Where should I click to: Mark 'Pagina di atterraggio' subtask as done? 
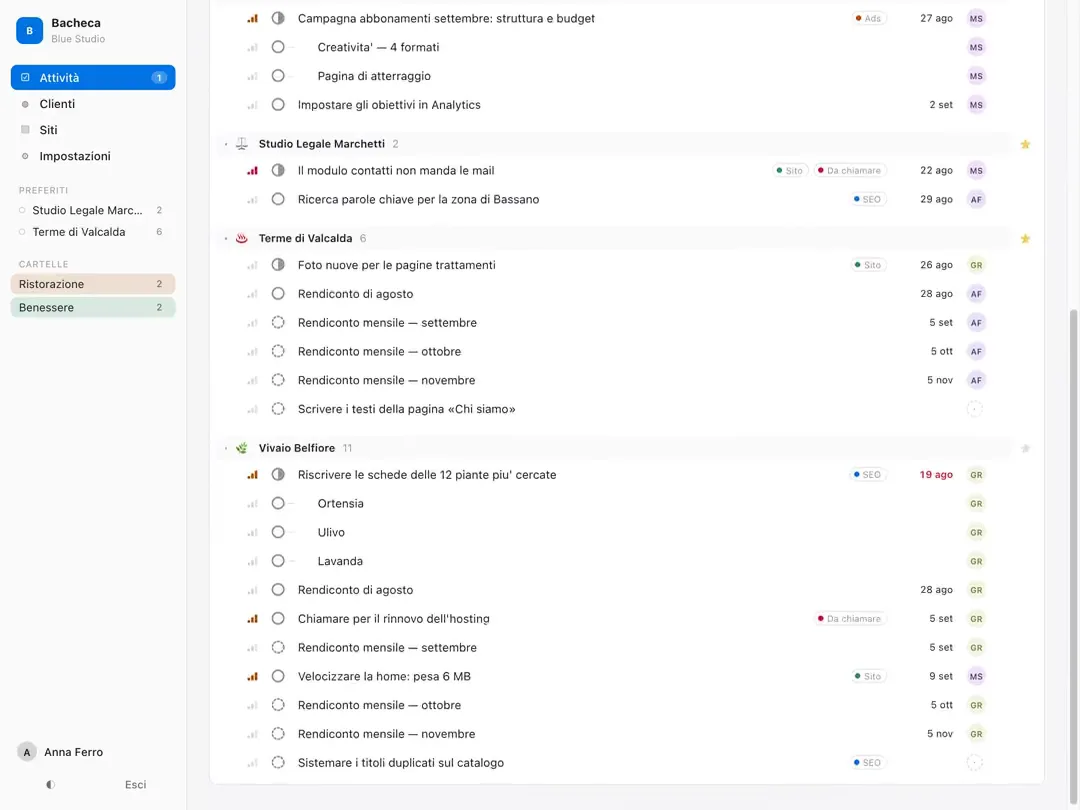(278, 76)
